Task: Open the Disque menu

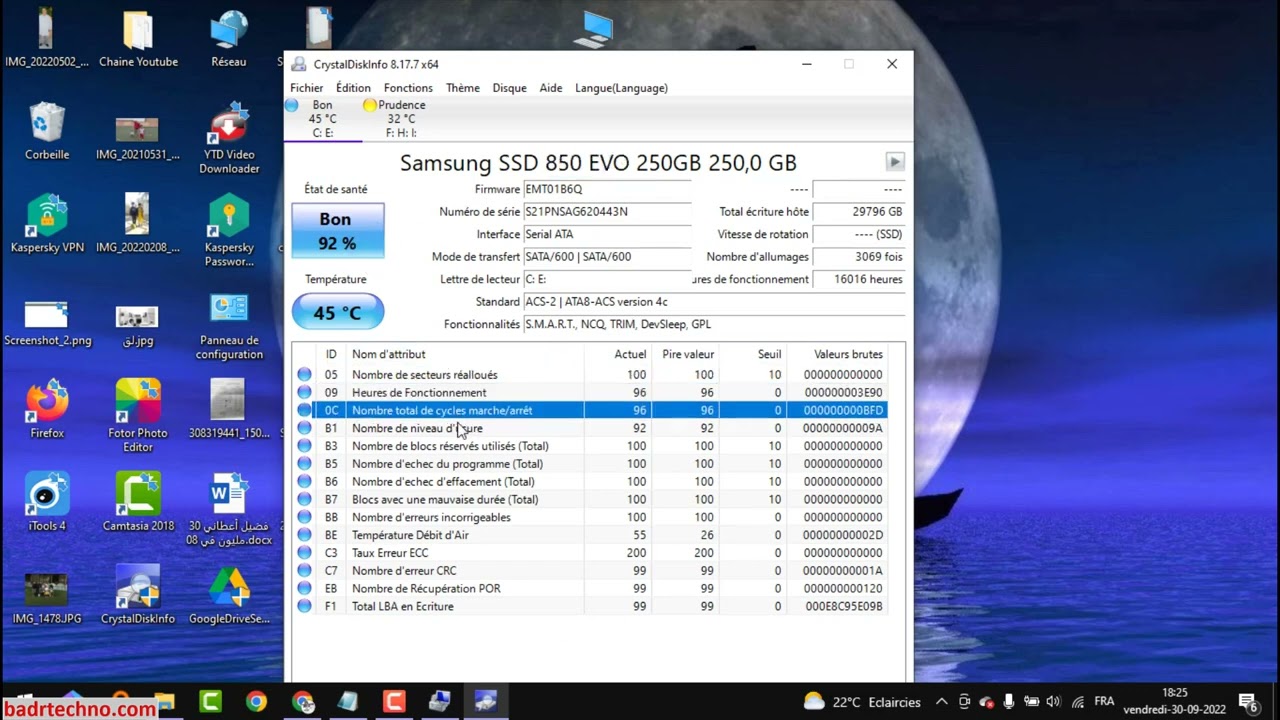Action: click(510, 88)
